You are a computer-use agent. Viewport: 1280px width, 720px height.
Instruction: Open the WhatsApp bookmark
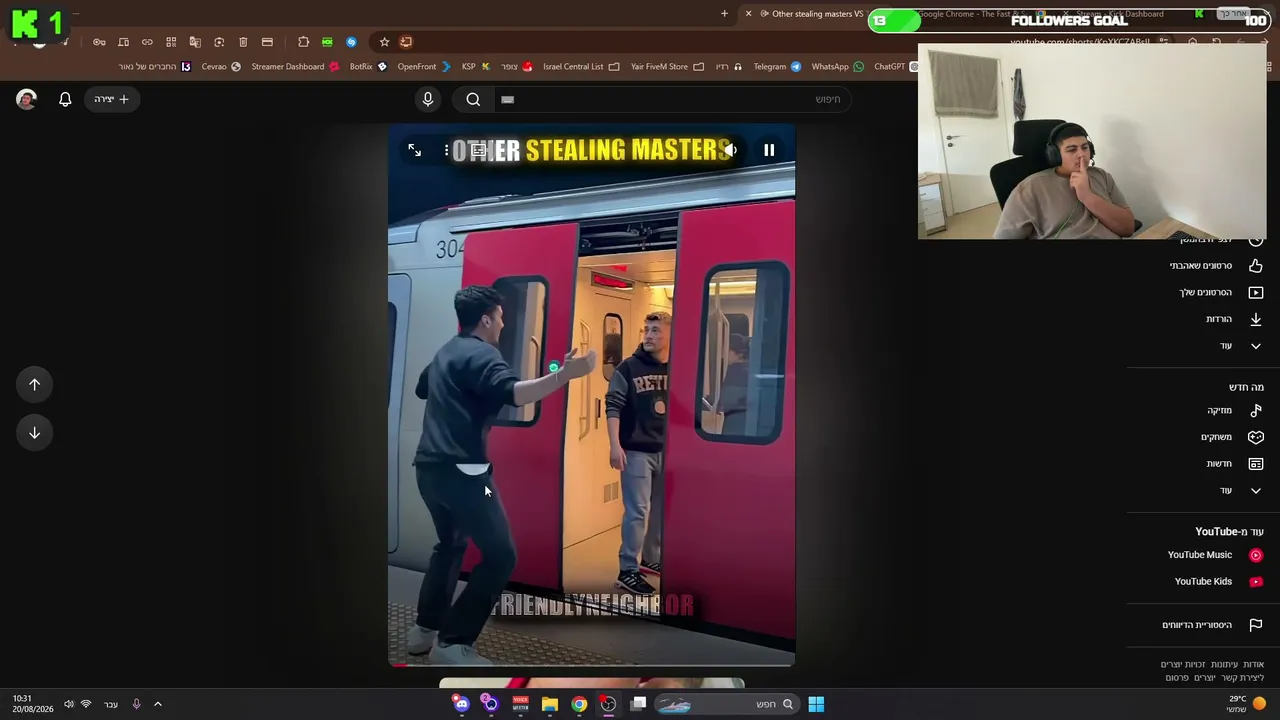[x=838, y=67]
